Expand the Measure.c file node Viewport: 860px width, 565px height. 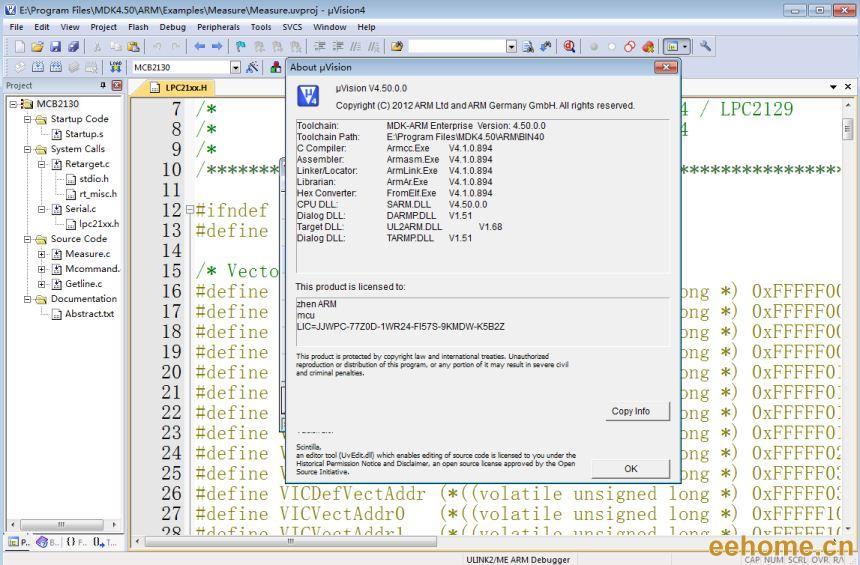tap(42, 254)
